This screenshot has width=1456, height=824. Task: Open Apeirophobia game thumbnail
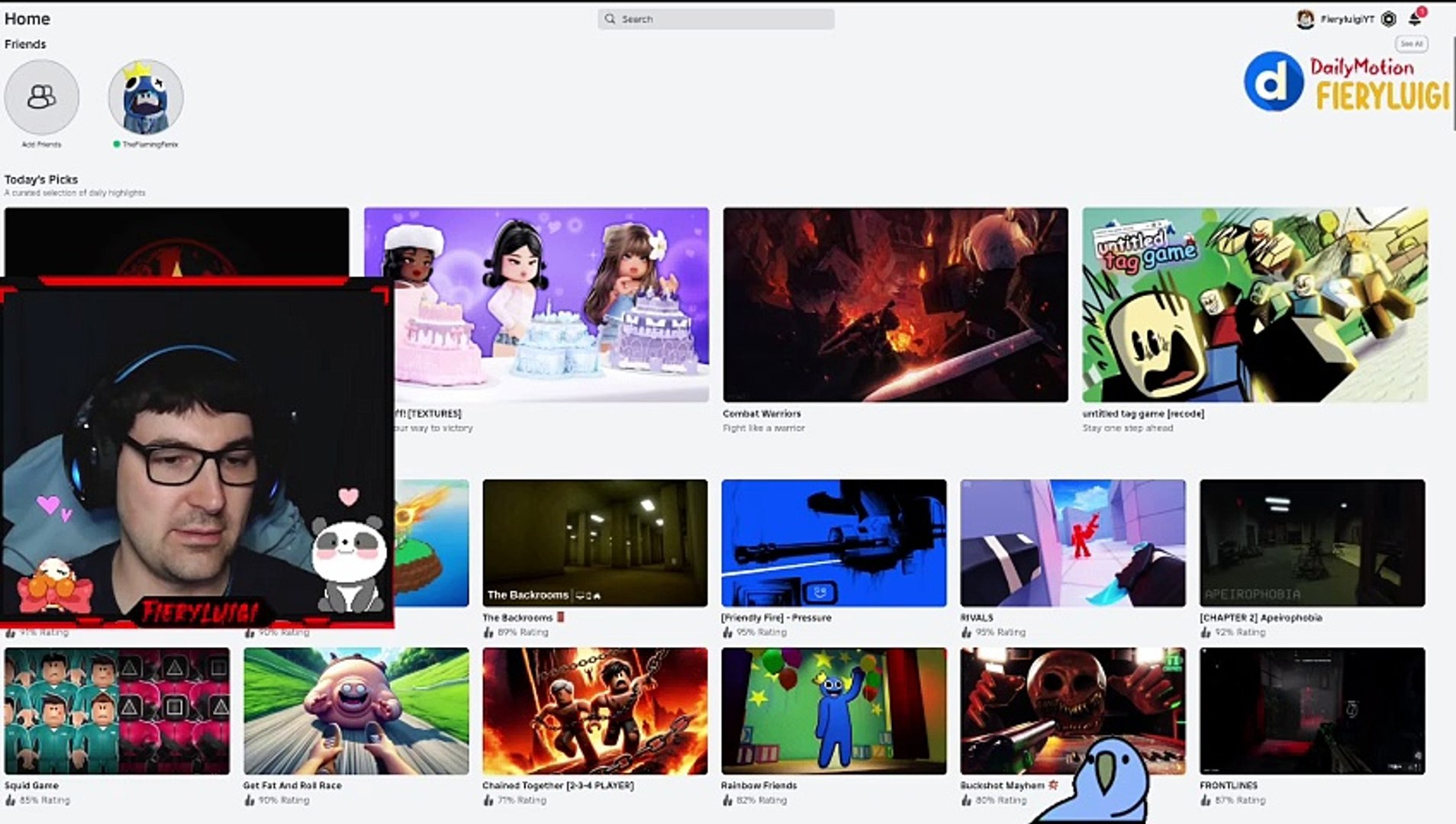1312,543
